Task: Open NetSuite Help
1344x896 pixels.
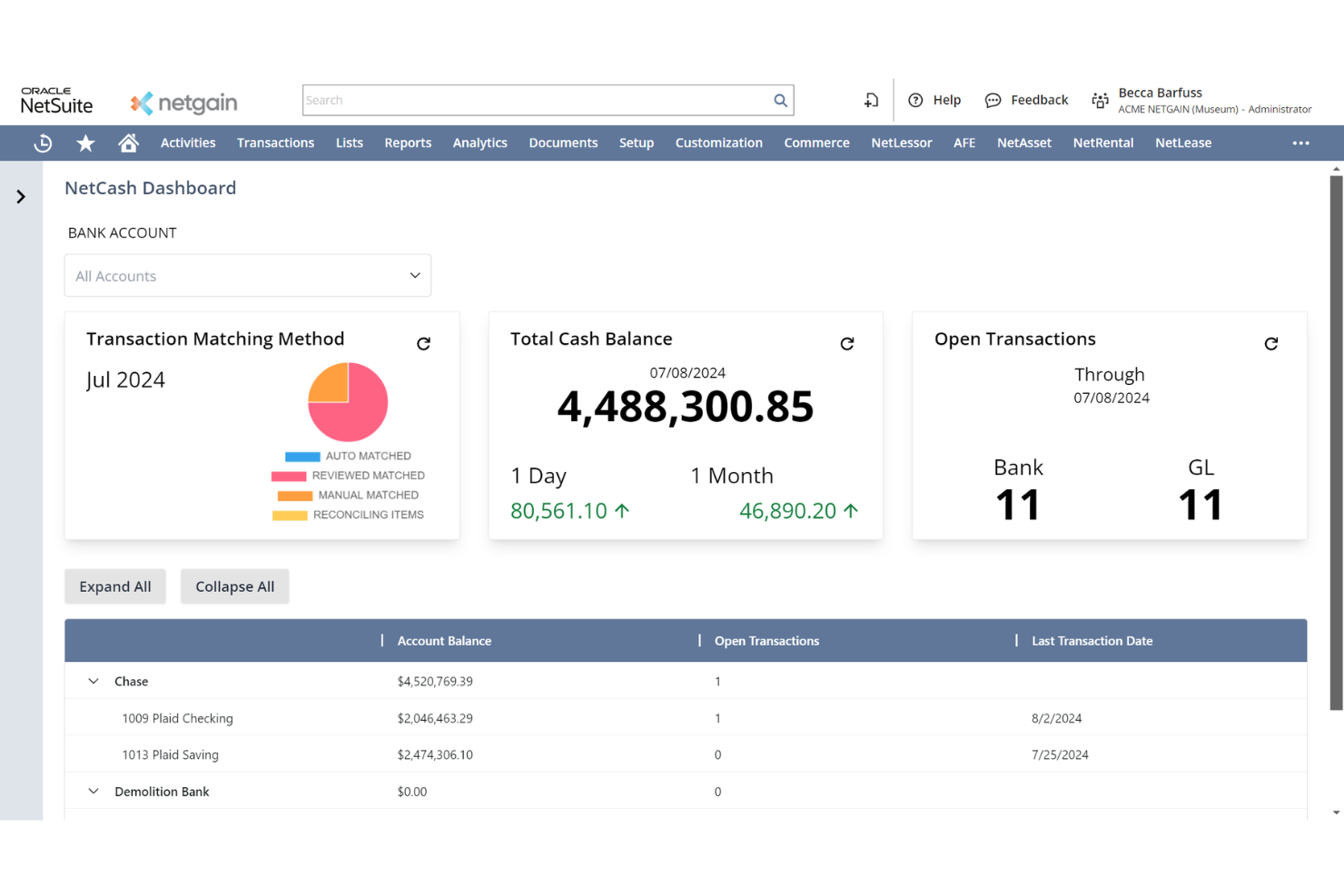Action: click(934, 100)
